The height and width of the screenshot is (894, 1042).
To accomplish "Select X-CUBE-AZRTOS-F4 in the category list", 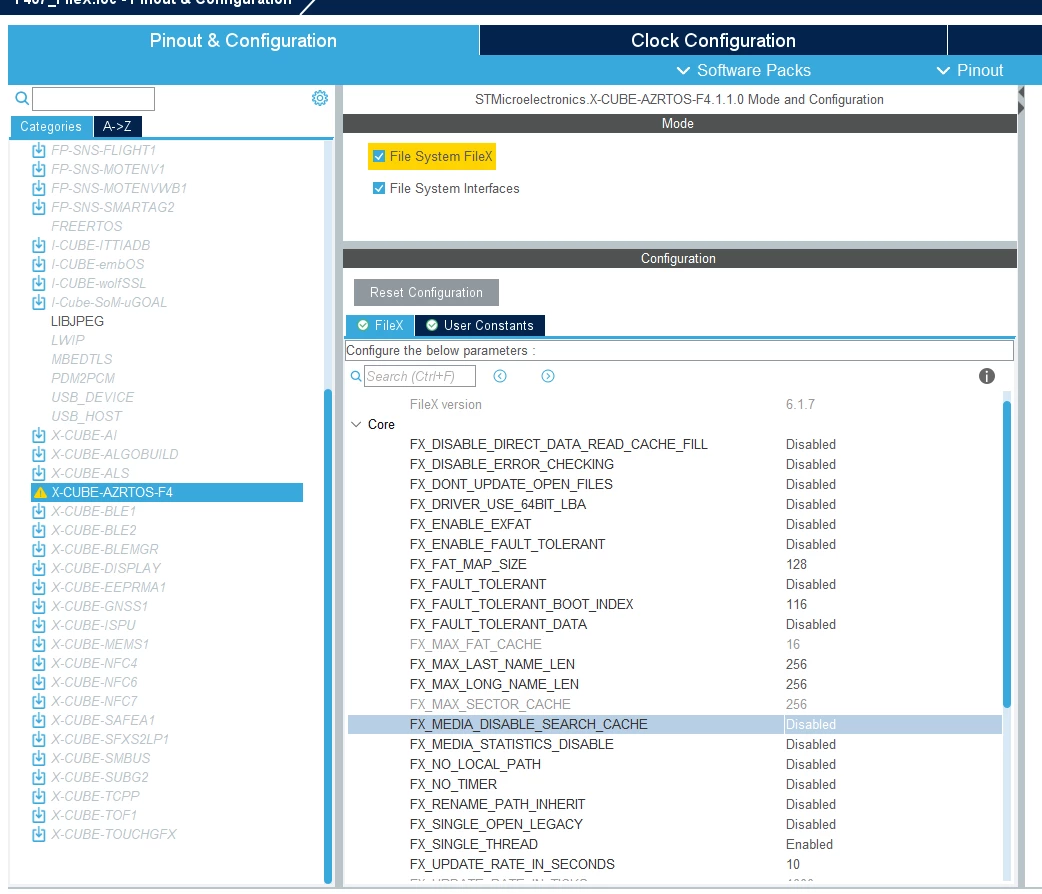I will [167, 493].
